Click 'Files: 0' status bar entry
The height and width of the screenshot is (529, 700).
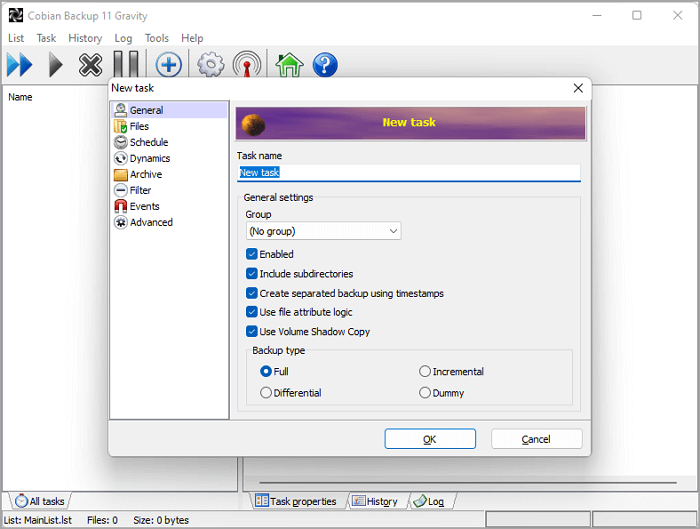[x=102, y=521]
